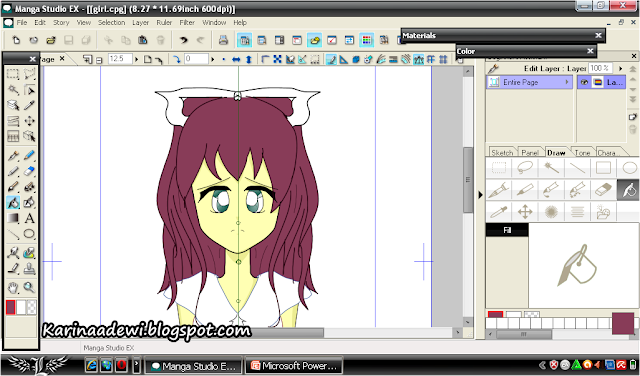640x376 pixels.
Task: Select the Eyedropper tool in left toolbox
Action: (29, 105)
